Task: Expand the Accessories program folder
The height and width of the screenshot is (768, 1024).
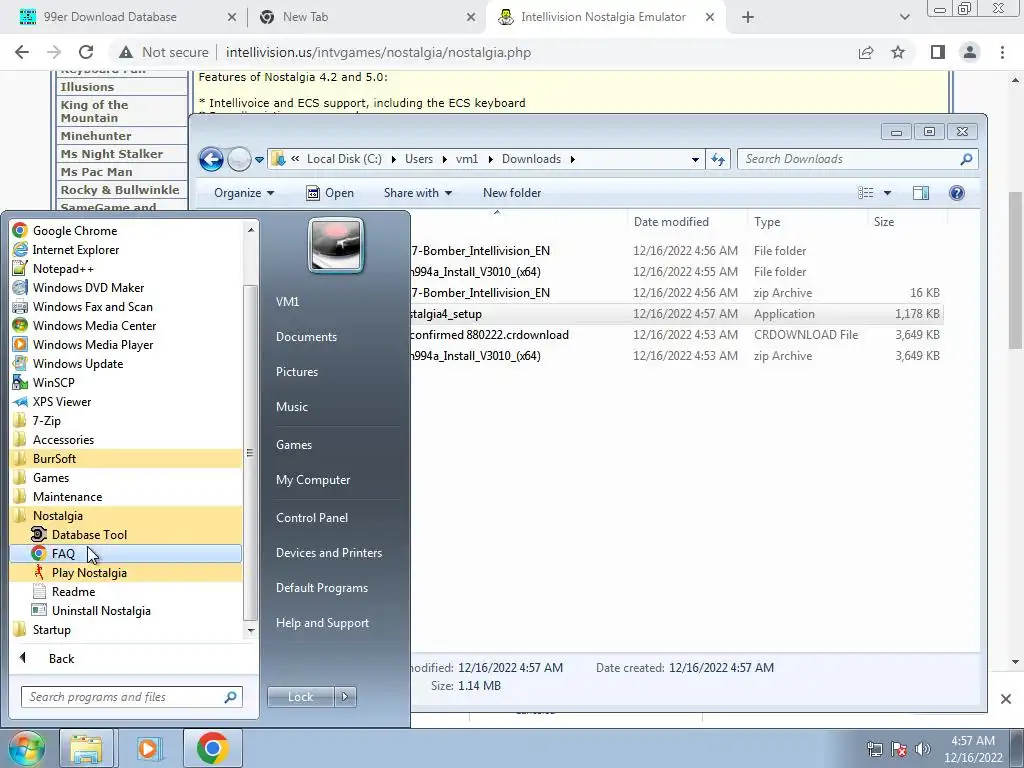Action: click(126, 440)
